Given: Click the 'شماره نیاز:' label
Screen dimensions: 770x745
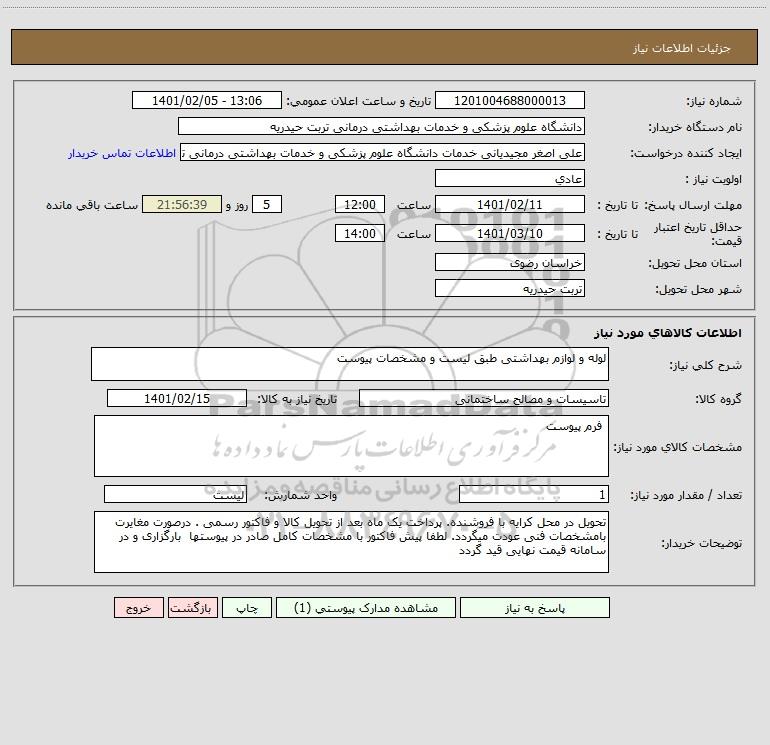Looking at the screenshot, I should (714, 102).
